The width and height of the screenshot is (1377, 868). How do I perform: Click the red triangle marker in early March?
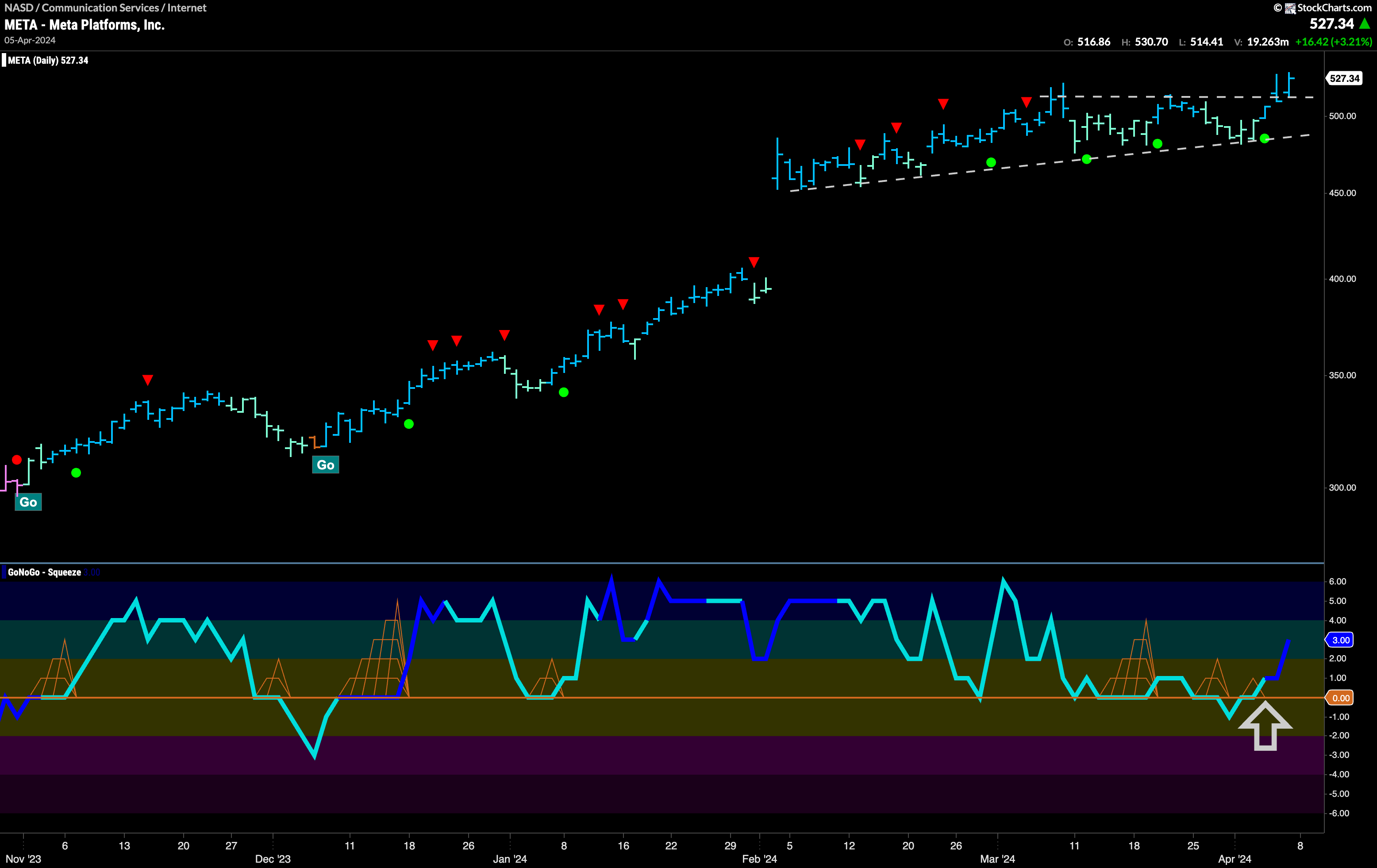point(1027,102)
